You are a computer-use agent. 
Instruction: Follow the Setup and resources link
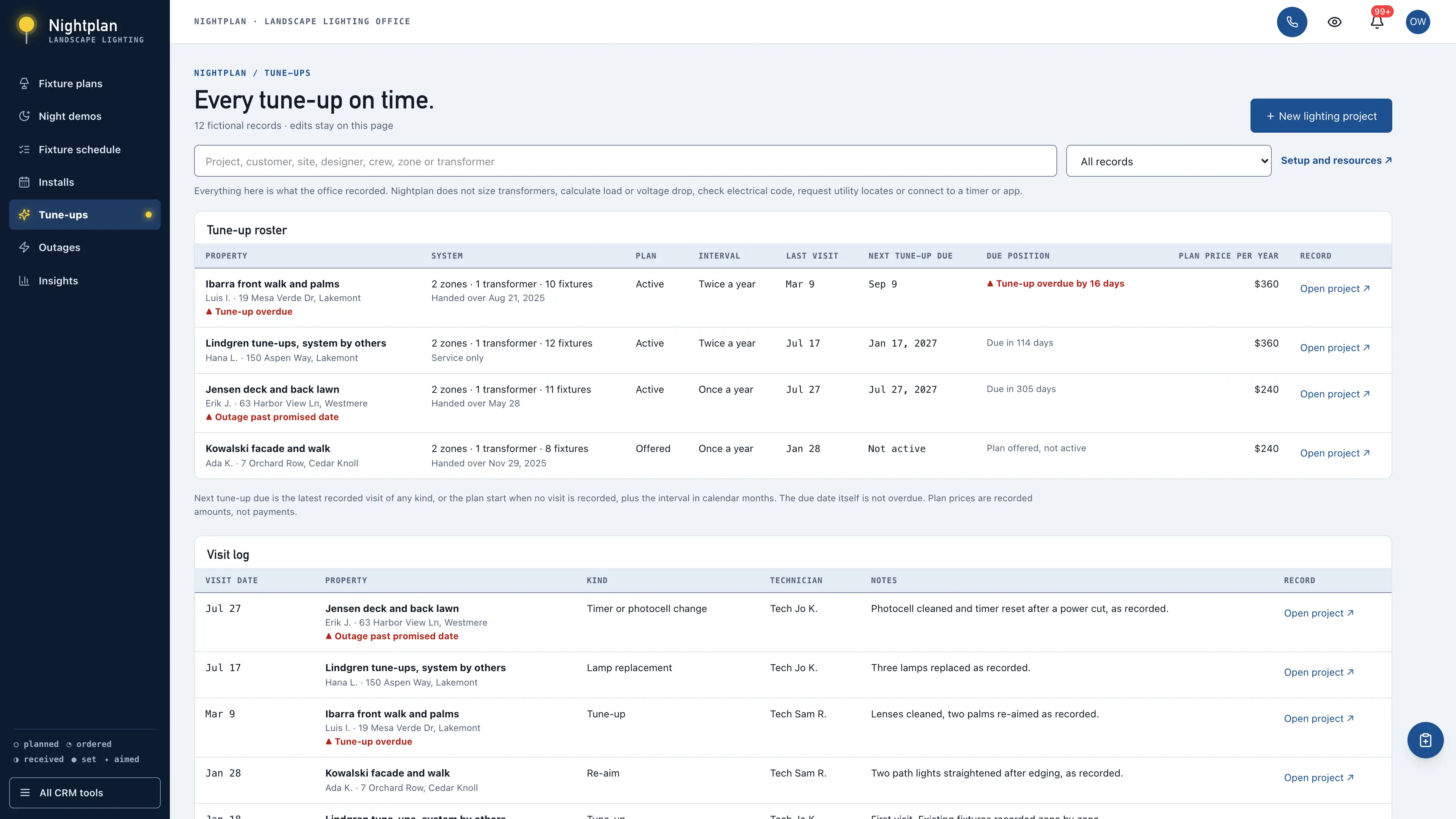(1336, 160)
